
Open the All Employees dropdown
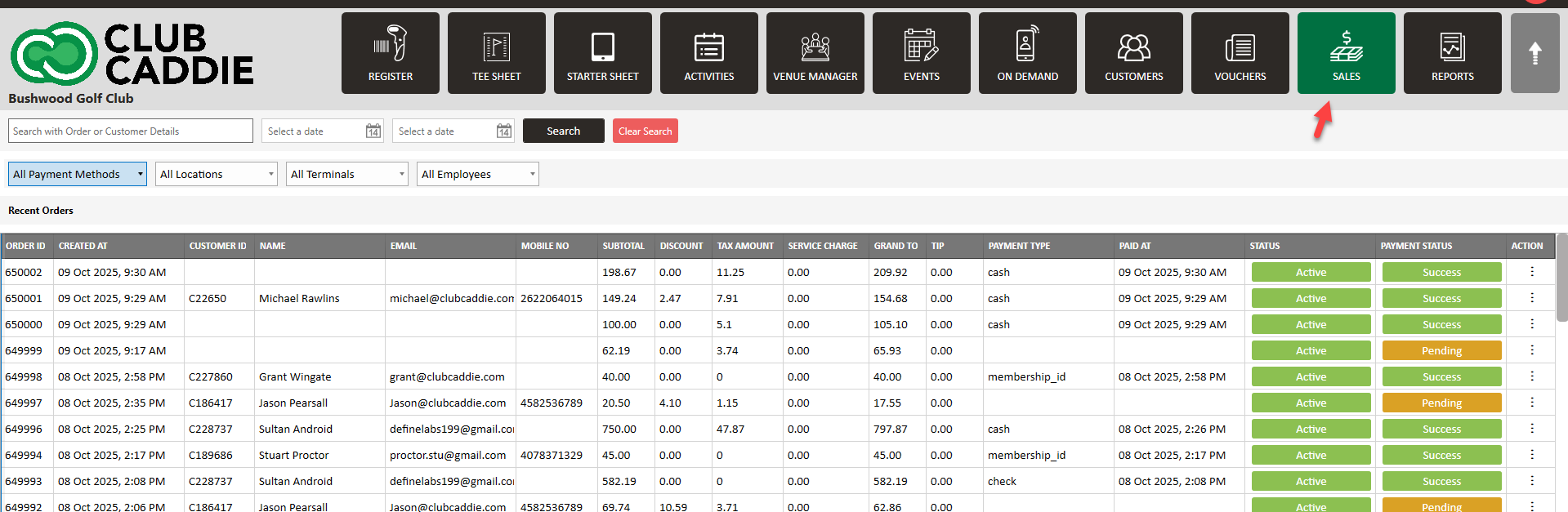[x=478, y=174]
